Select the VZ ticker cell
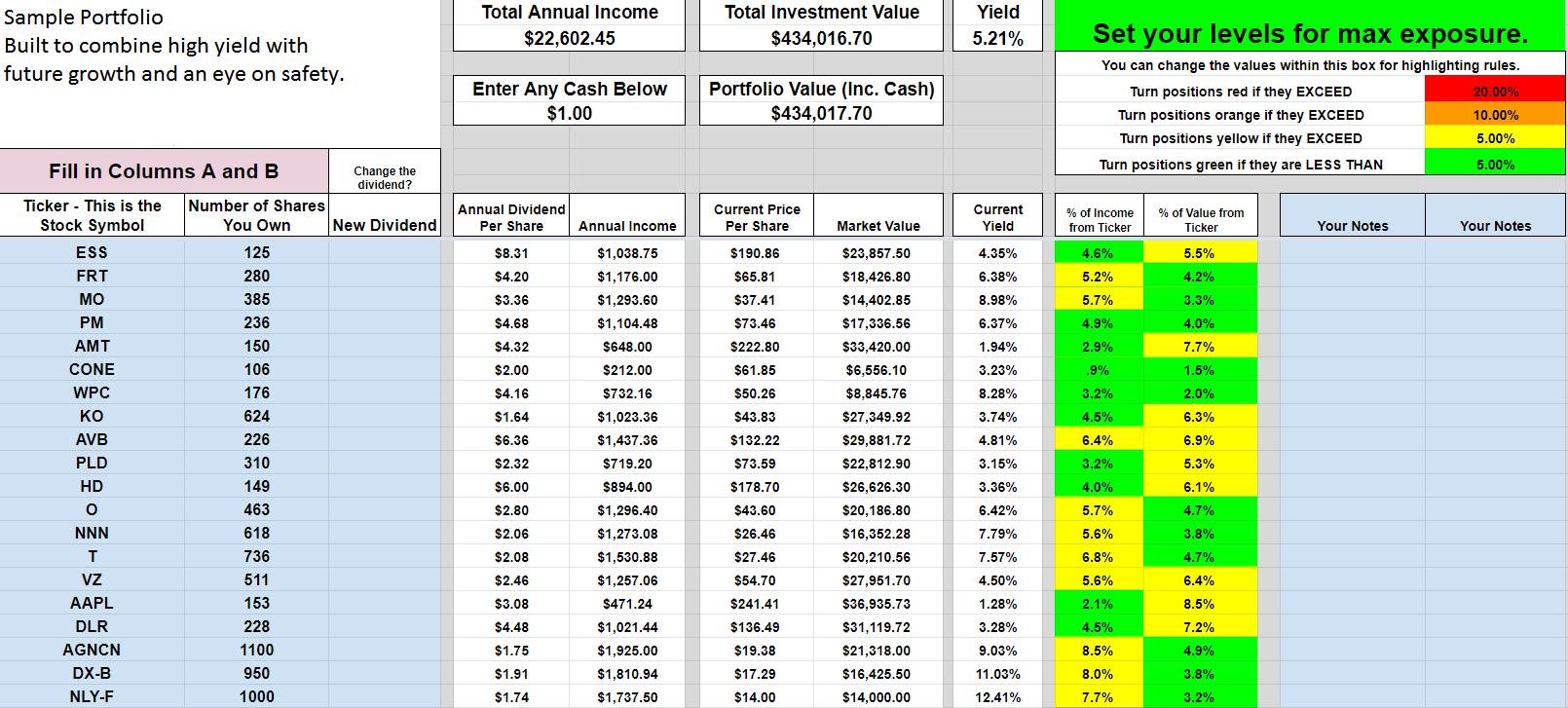This screenshot has width=1568, height=708. coord(92,579)
